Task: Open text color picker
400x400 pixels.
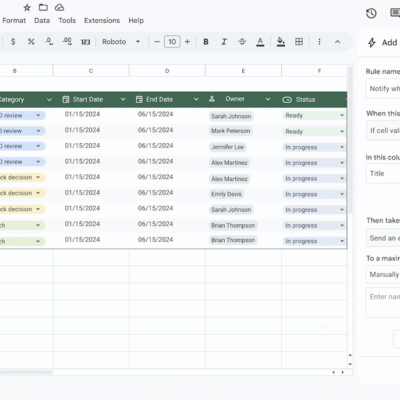Action: (x=260, y=42)
